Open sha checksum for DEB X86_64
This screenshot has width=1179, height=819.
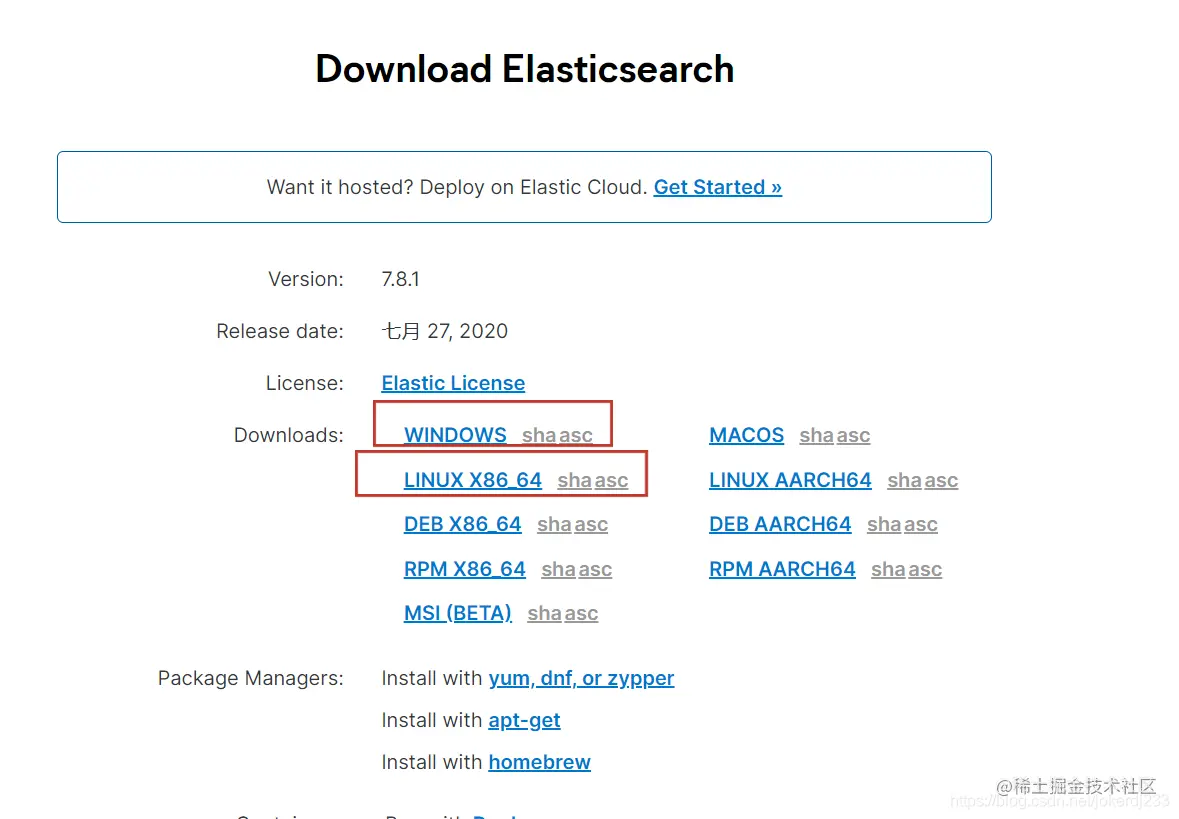(x=554, y=524)
